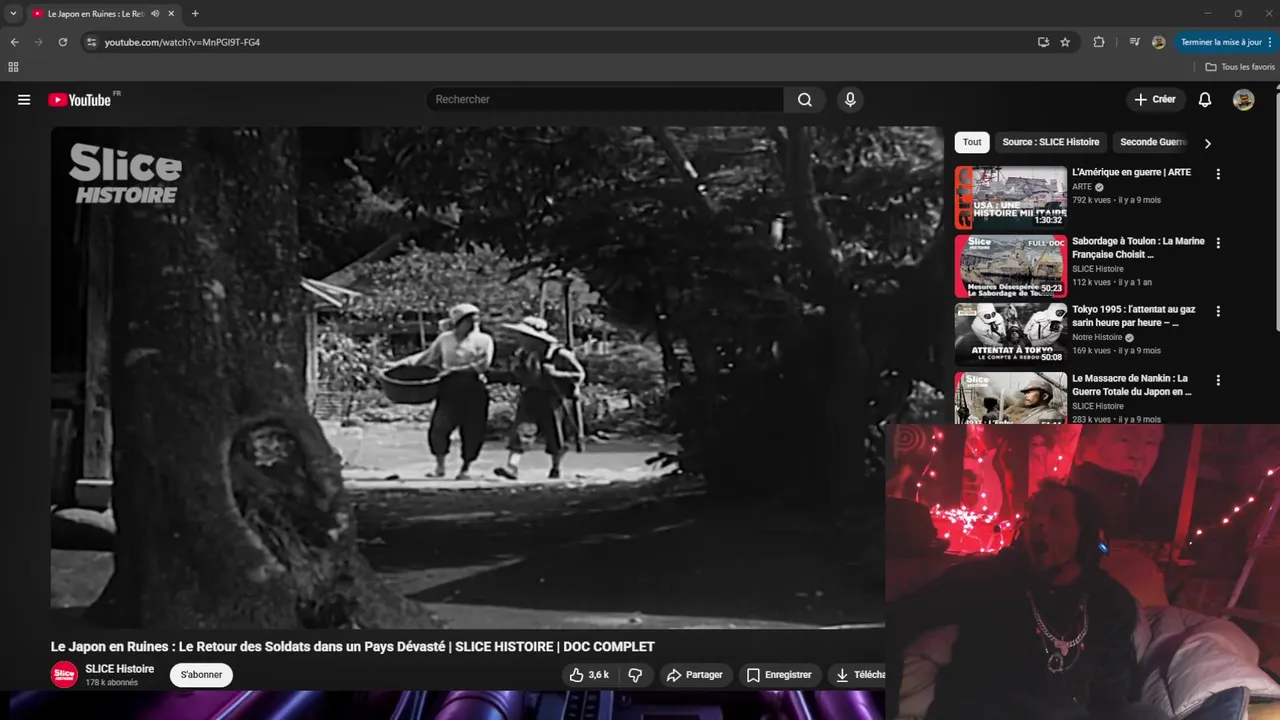
Task: Open the YouTube account avatar menu
Action: pyautogui.click(x=1244, y=100)
